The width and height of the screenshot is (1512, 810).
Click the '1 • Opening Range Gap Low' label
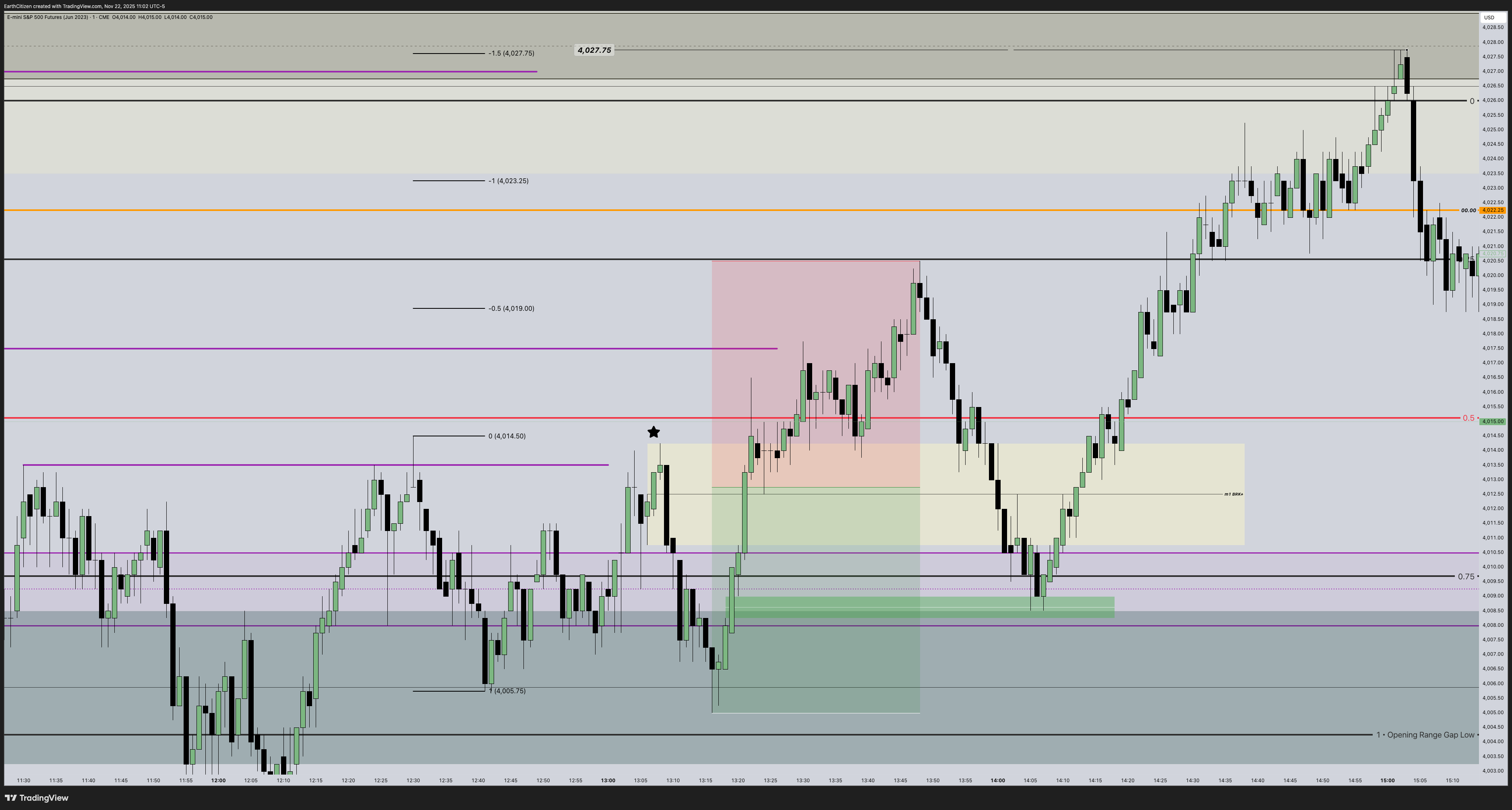1425,735
